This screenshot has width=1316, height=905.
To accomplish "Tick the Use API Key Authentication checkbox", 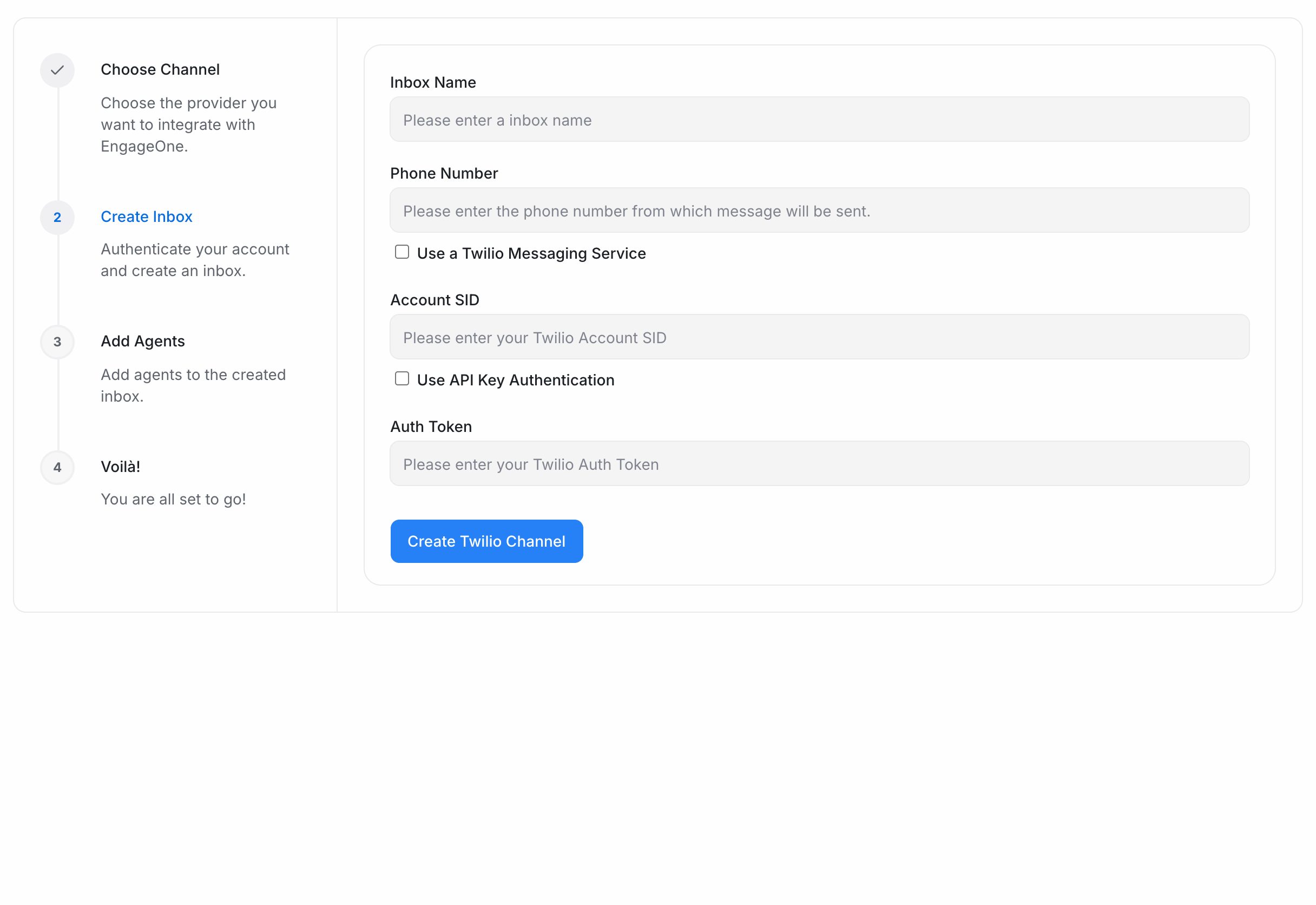I will [402, 378].
